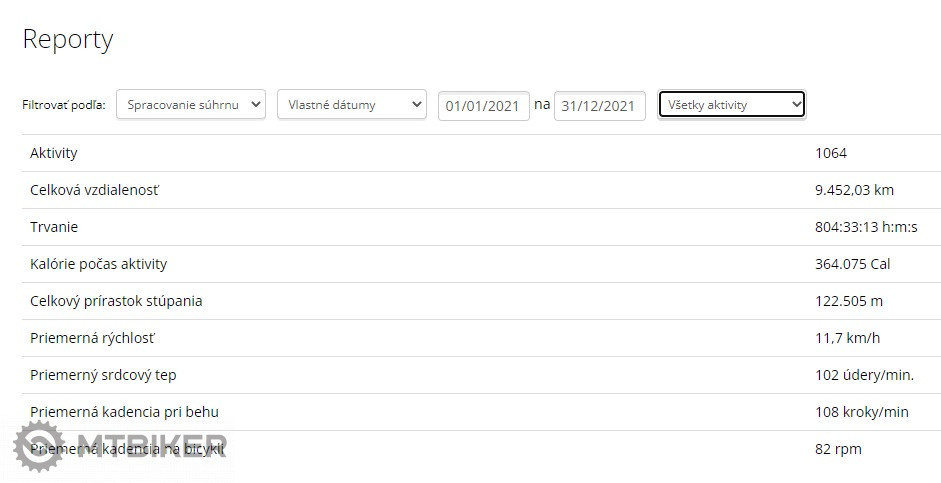Screen dimensions: 941x483
Task: Focus the end date field 31/12/2021
Action: coord(599,105)
